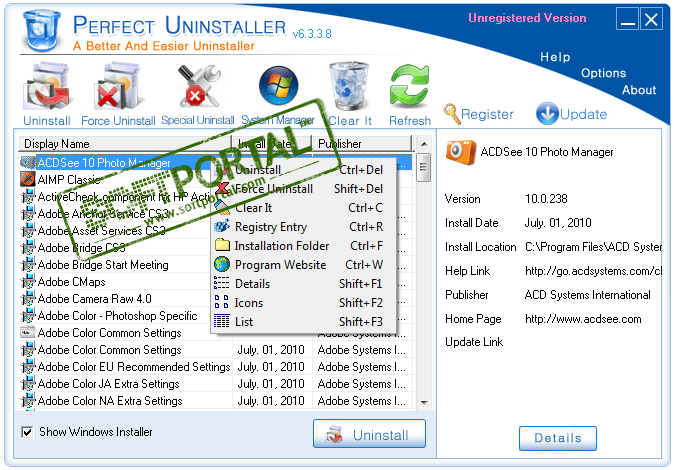
Task: Sort by the Publisher column header
Action: [362, 144]
